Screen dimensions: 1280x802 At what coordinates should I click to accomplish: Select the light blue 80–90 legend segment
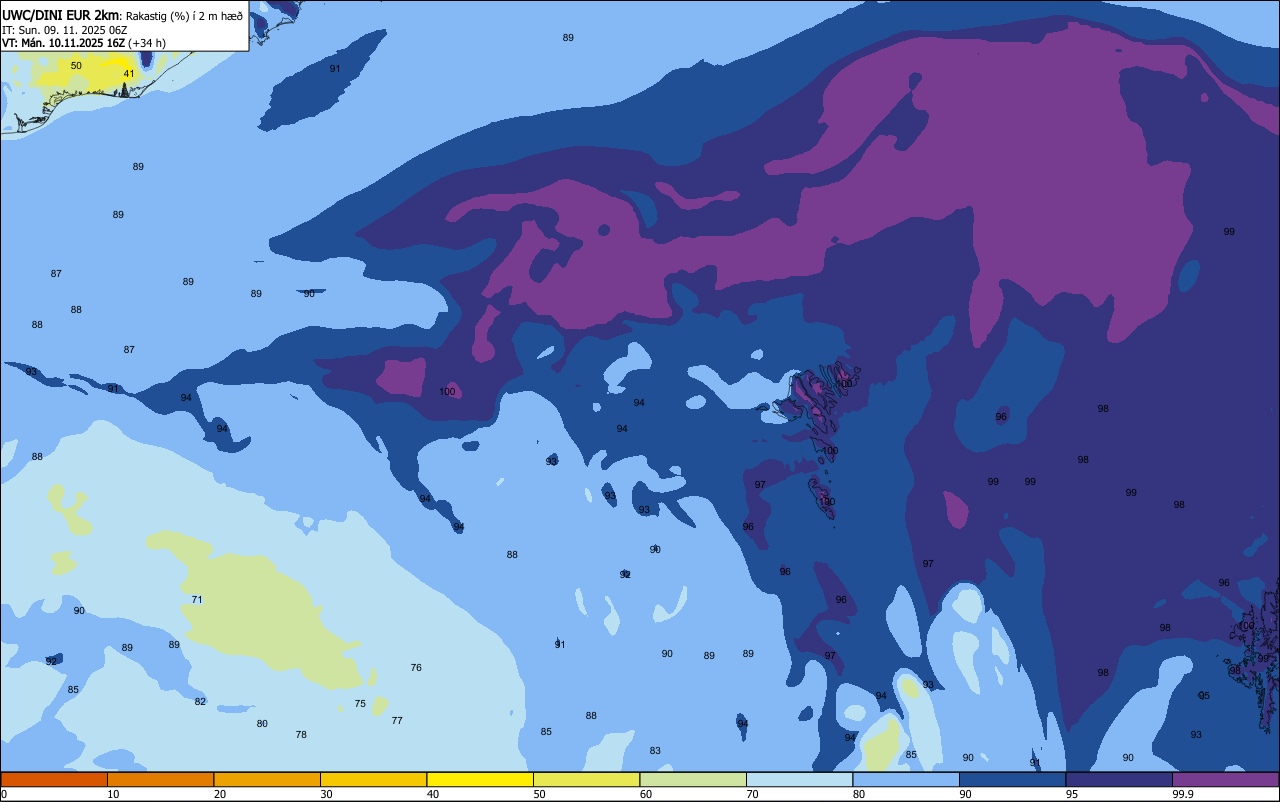click(x=906, y=779)
